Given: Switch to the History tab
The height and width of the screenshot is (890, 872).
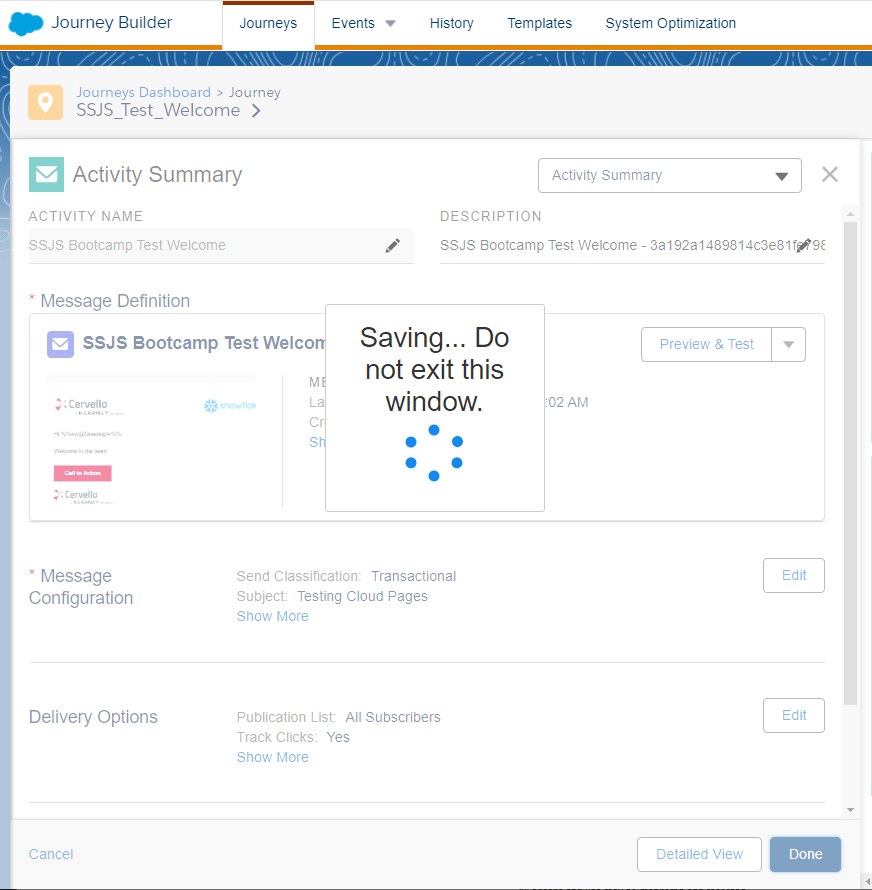Looking at the screenshot, I should pyautogui.click(x=451, y=23).
